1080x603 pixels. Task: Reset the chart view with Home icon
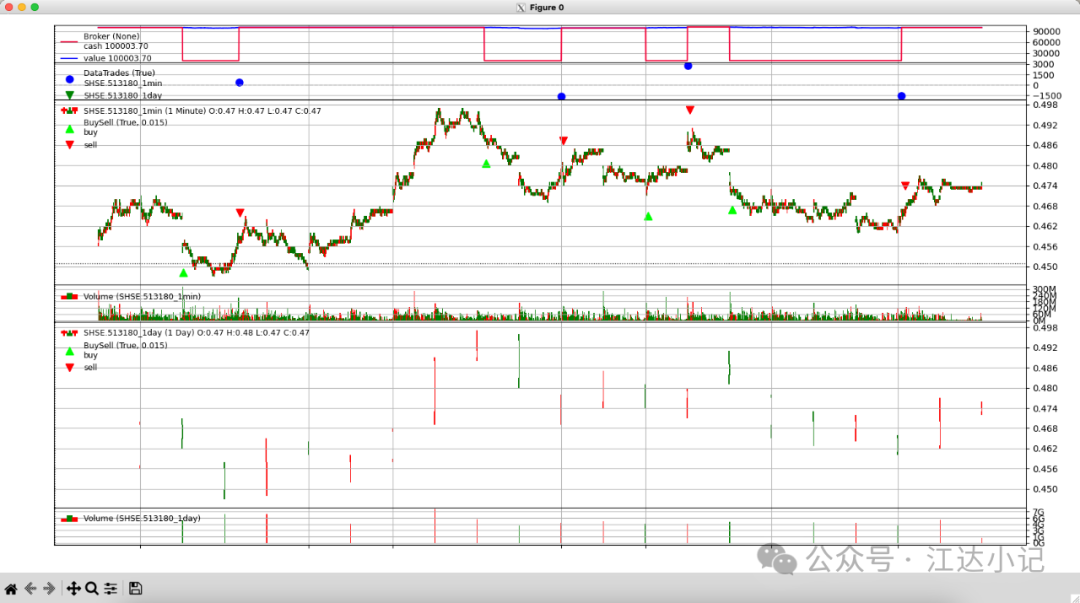click(11, 589)
